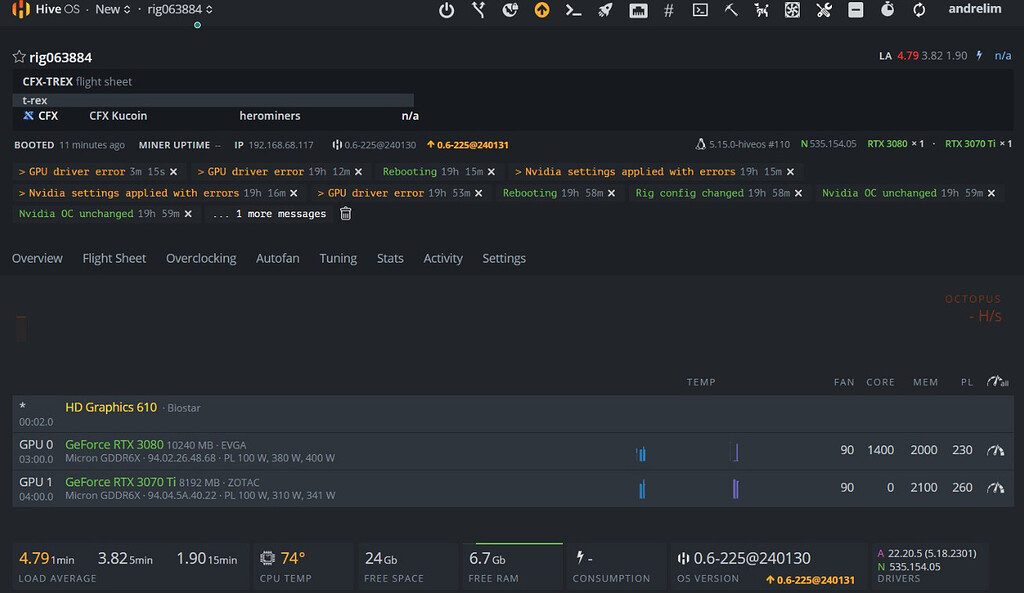This screenshot has width=1024, height=593.
Task: Star the rig063884 worker as favorite
Action: point(19,57)
